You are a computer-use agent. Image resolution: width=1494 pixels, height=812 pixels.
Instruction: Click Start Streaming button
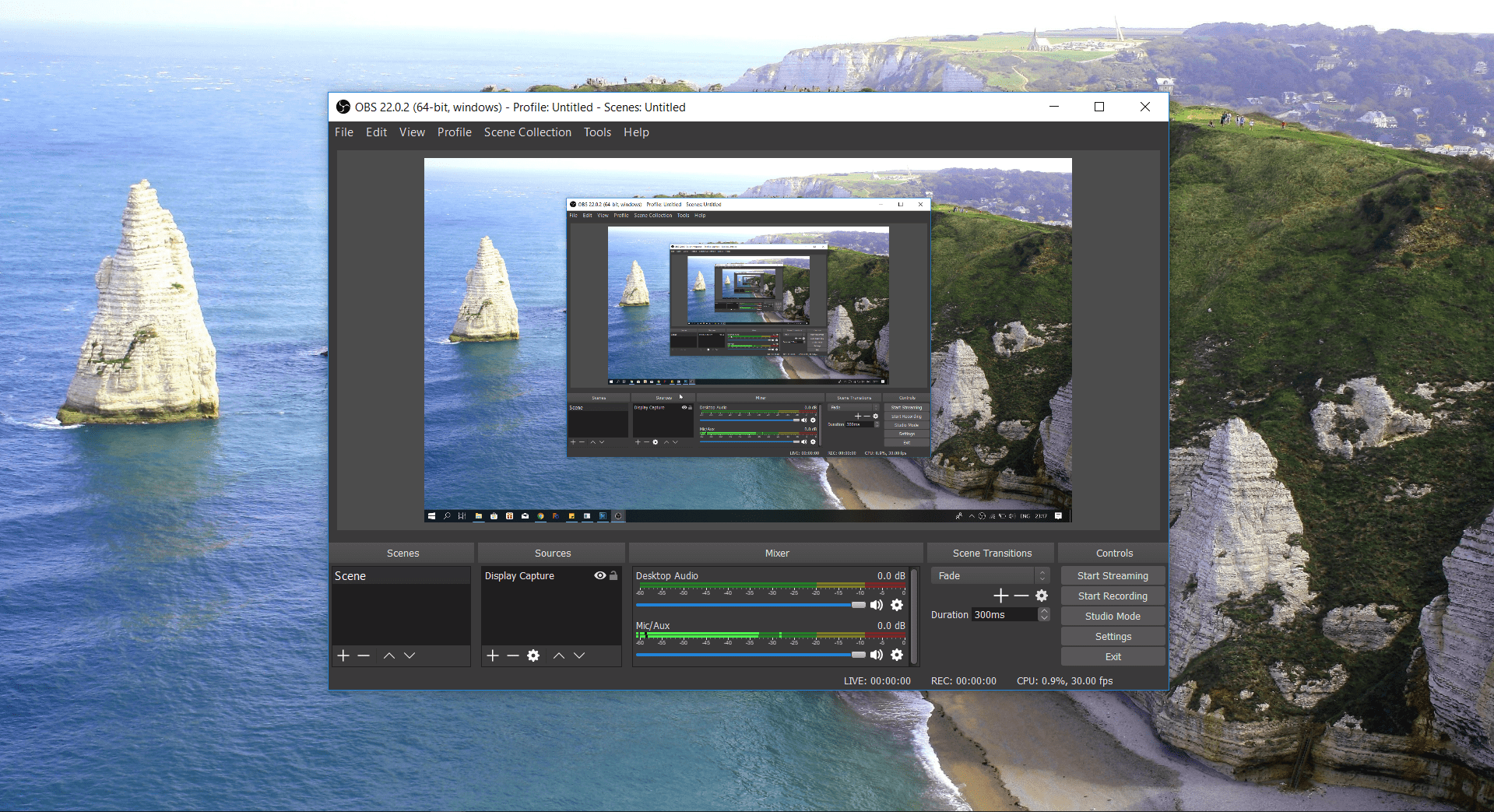[1113, 575]
